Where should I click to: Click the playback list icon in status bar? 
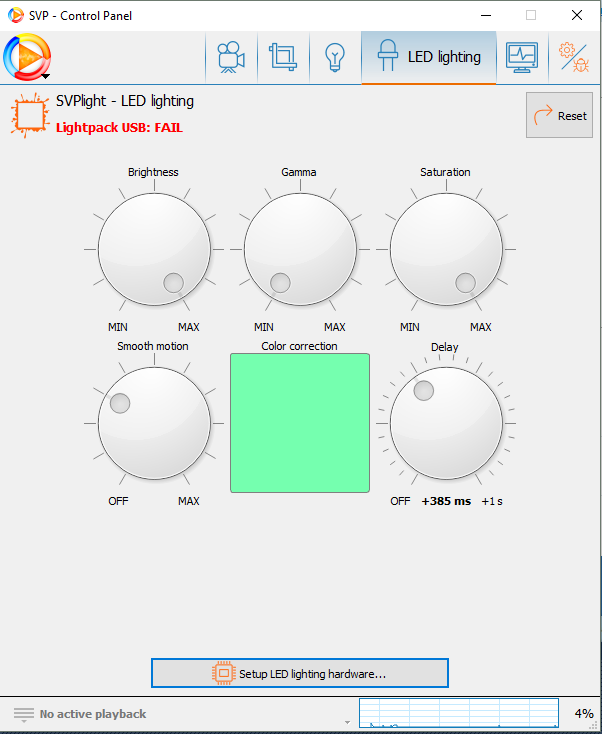point(24,714)
